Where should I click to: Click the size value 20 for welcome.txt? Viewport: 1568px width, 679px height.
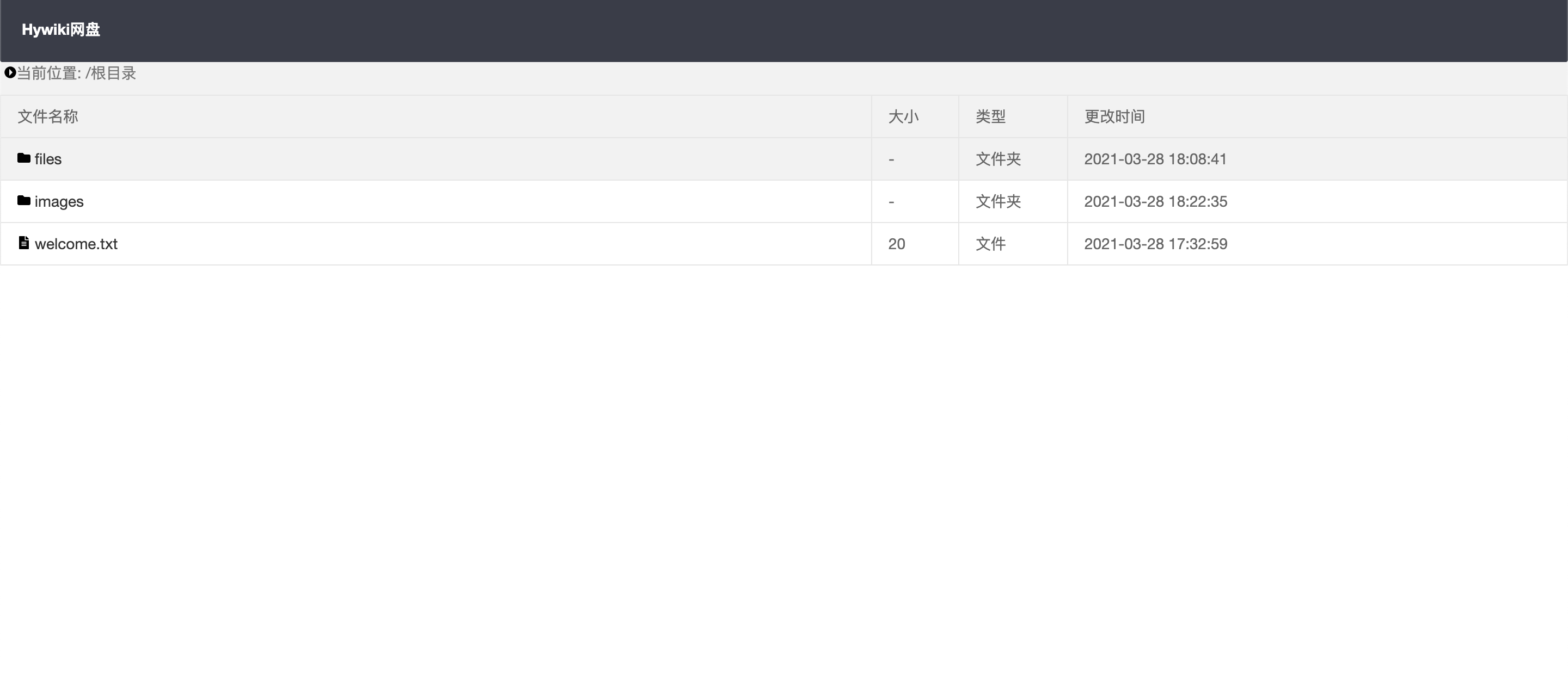(897, 244)
